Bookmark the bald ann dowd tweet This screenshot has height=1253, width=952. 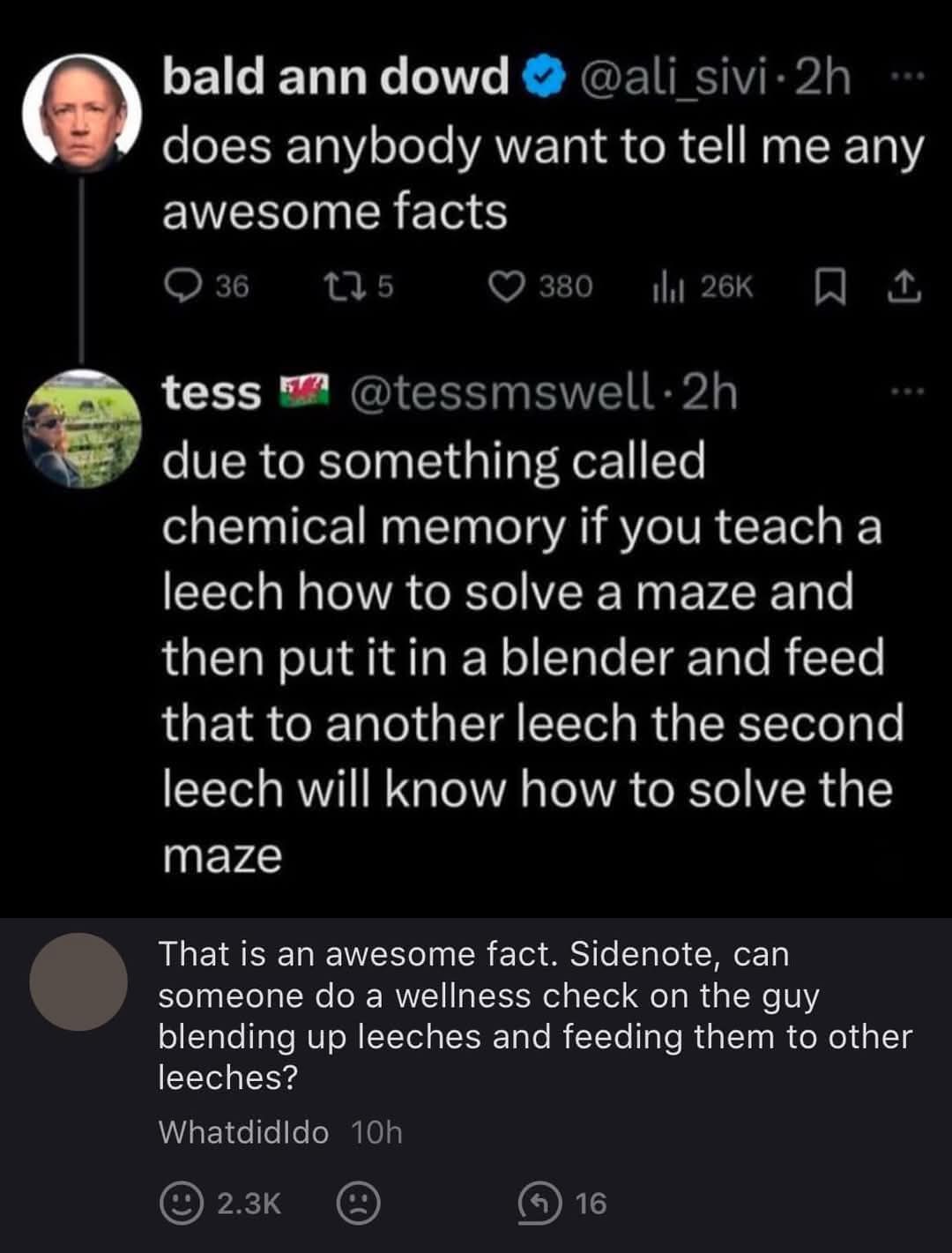(829, 287)
